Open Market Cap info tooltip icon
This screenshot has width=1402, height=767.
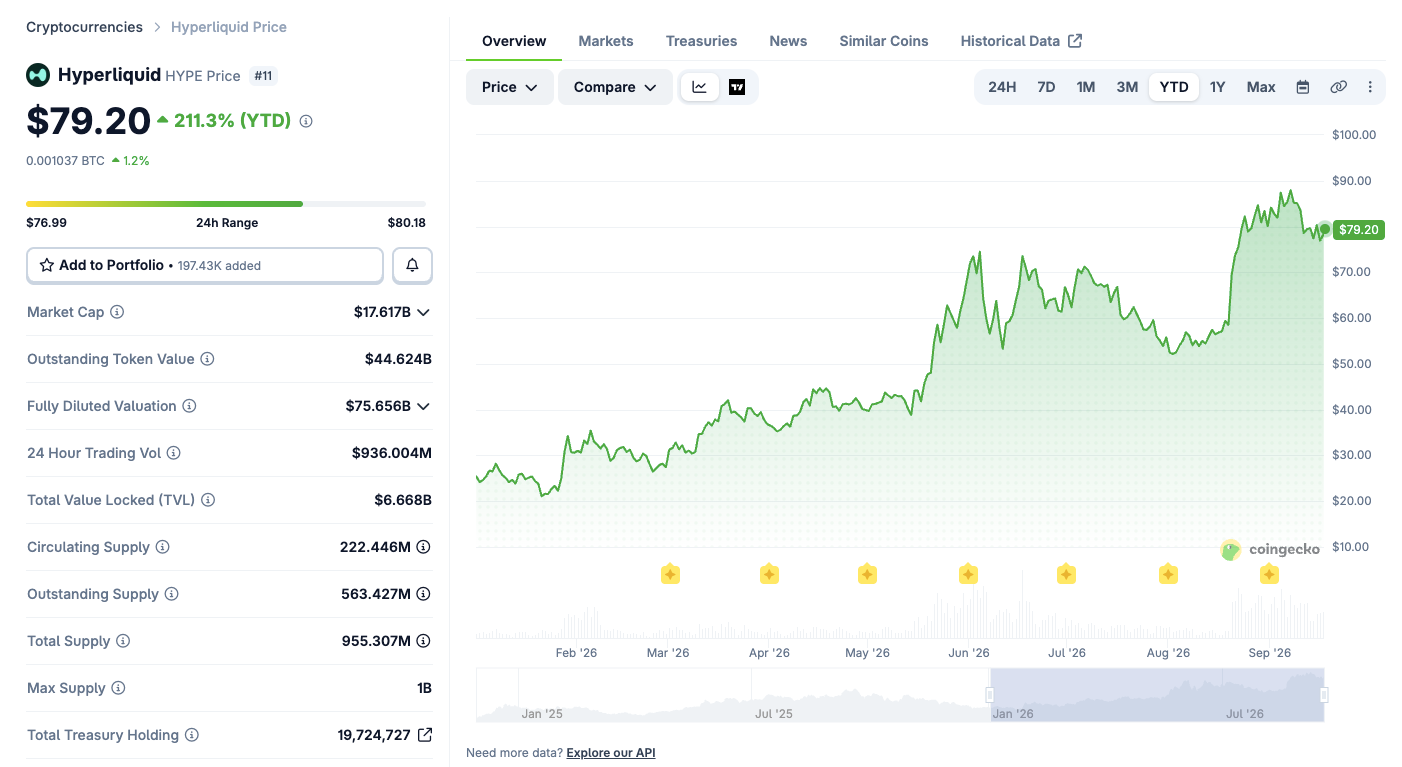117,312
